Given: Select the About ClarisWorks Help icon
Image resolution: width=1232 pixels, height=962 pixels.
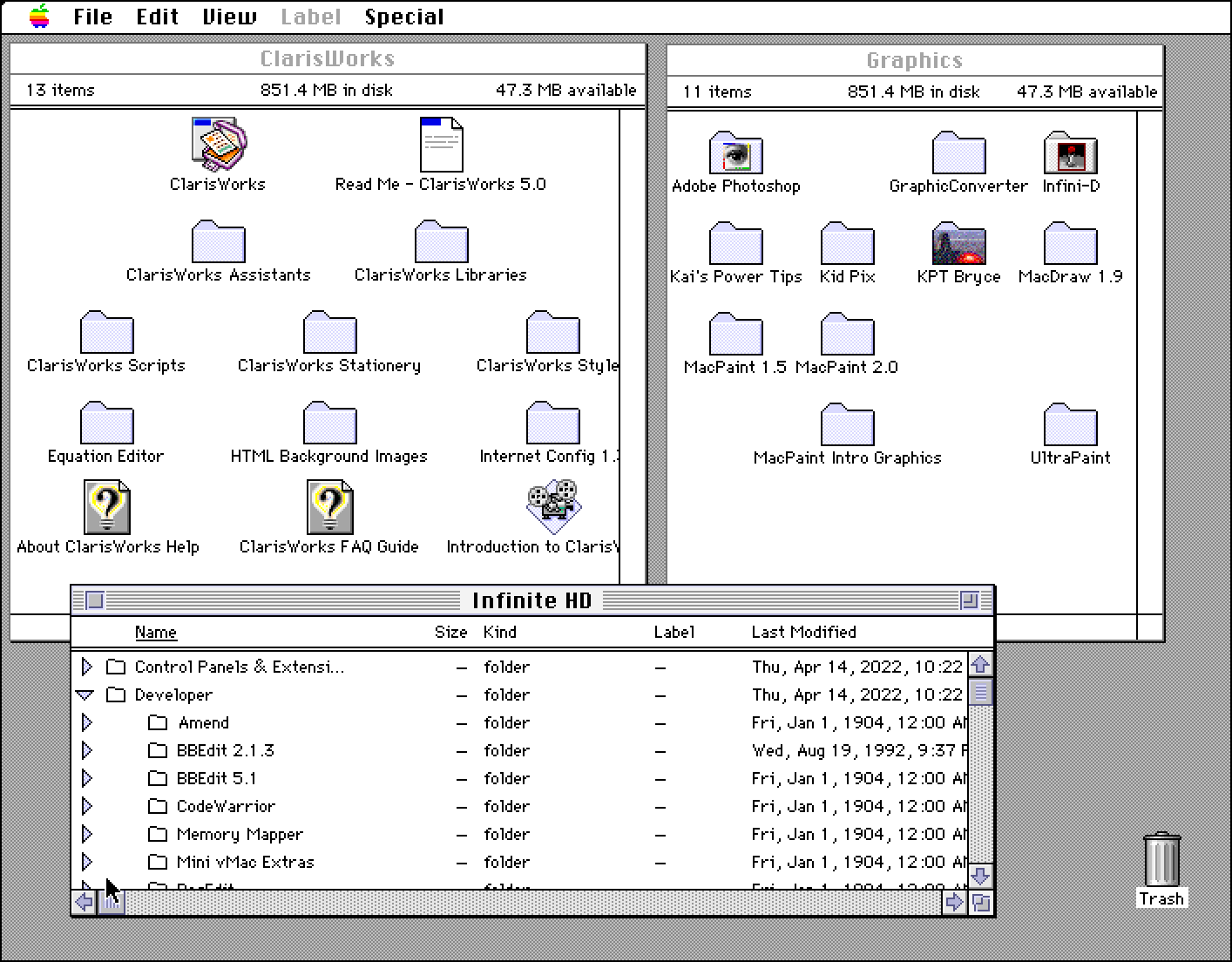Looking at the screenshot, I should 106,508.
